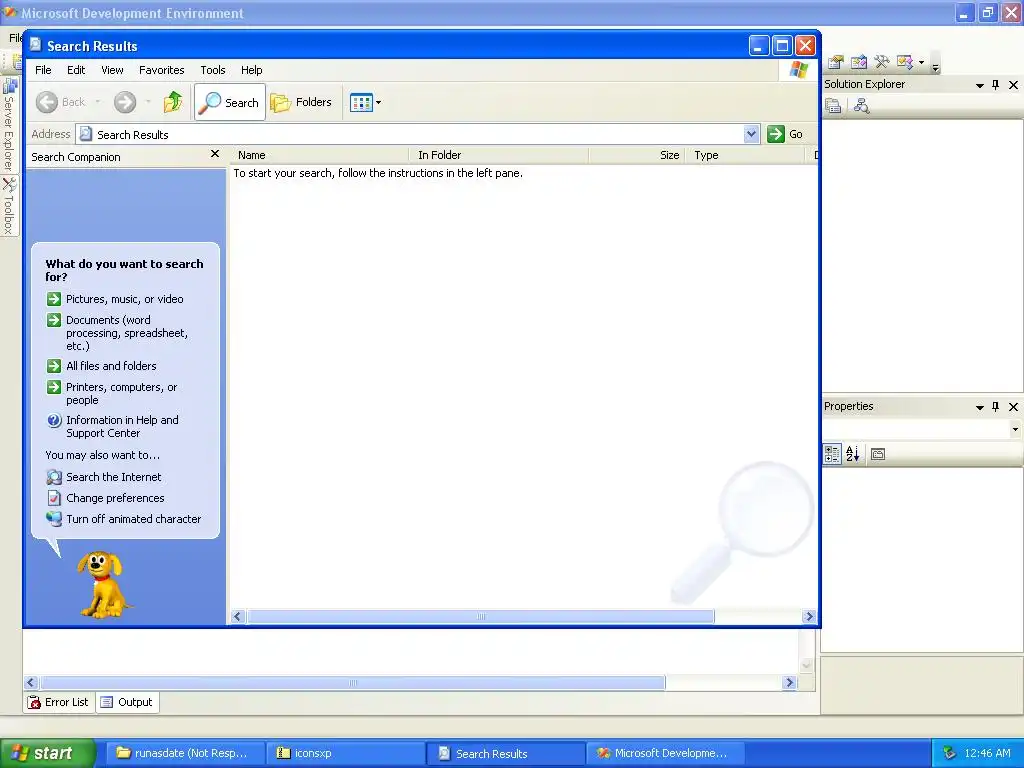This screenshot has width=1024, height=768.
Task: Sort by In Folder column header
Action: 500,155
